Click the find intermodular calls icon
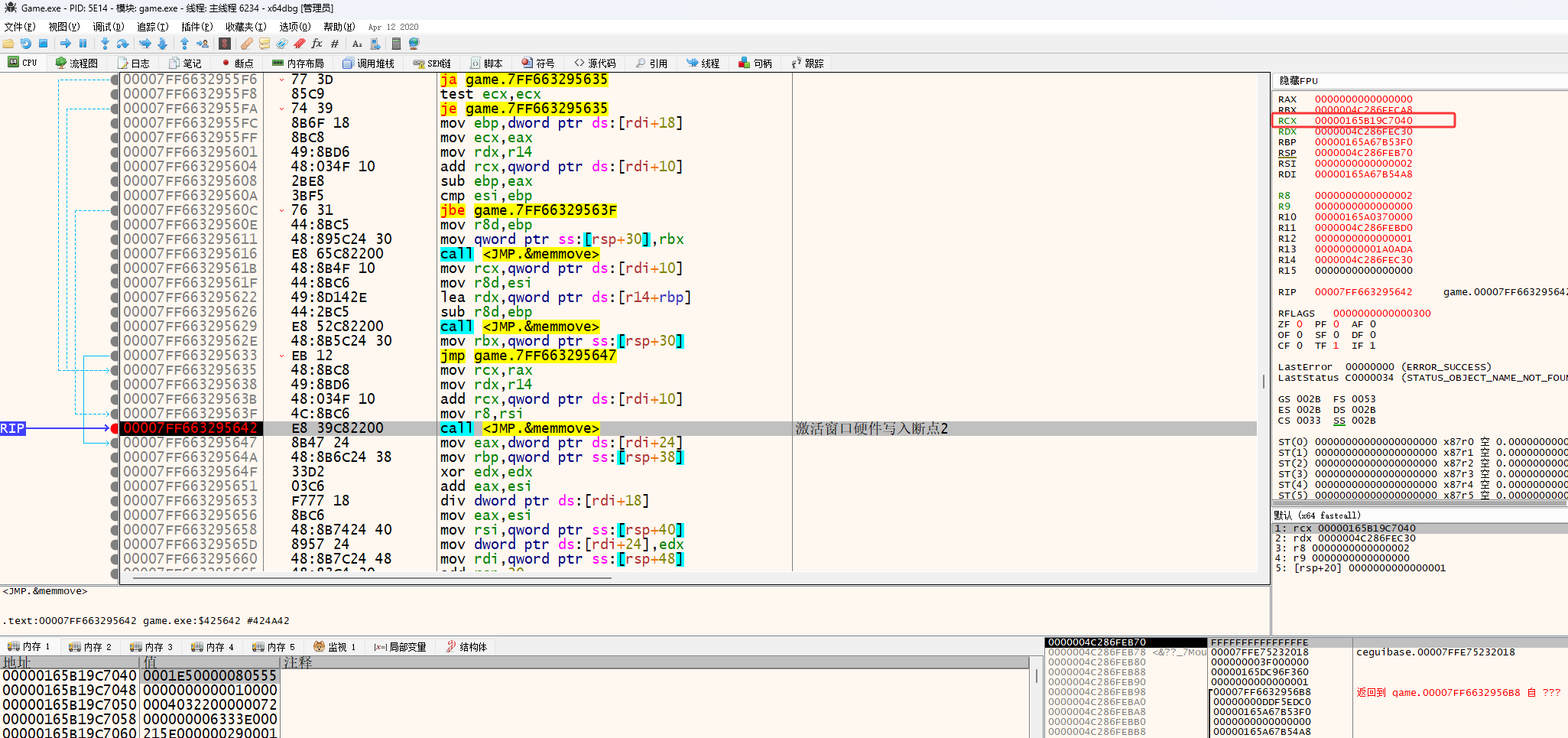 coord(375,44)
